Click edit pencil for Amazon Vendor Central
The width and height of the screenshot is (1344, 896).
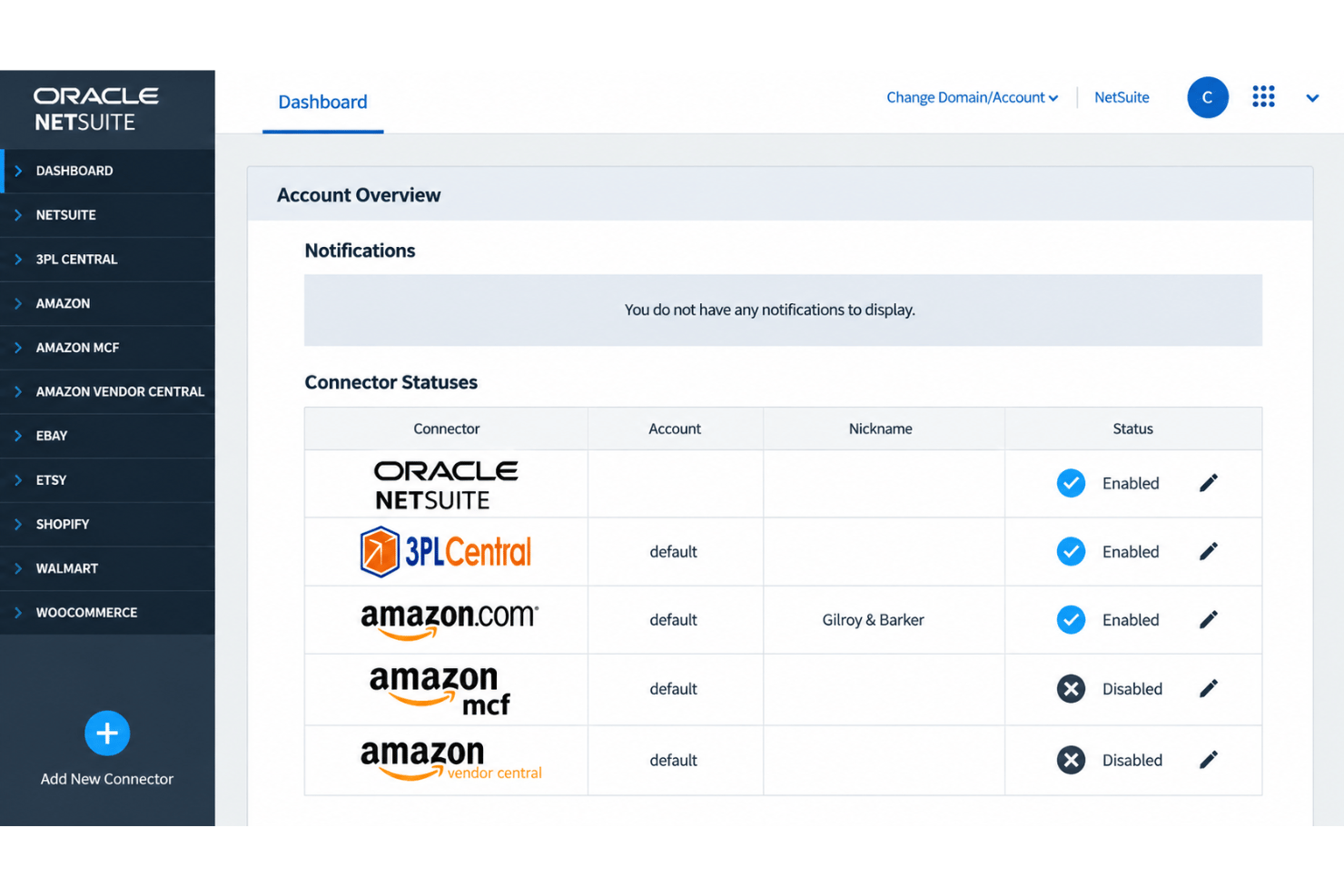click(x=1208, y=760)
